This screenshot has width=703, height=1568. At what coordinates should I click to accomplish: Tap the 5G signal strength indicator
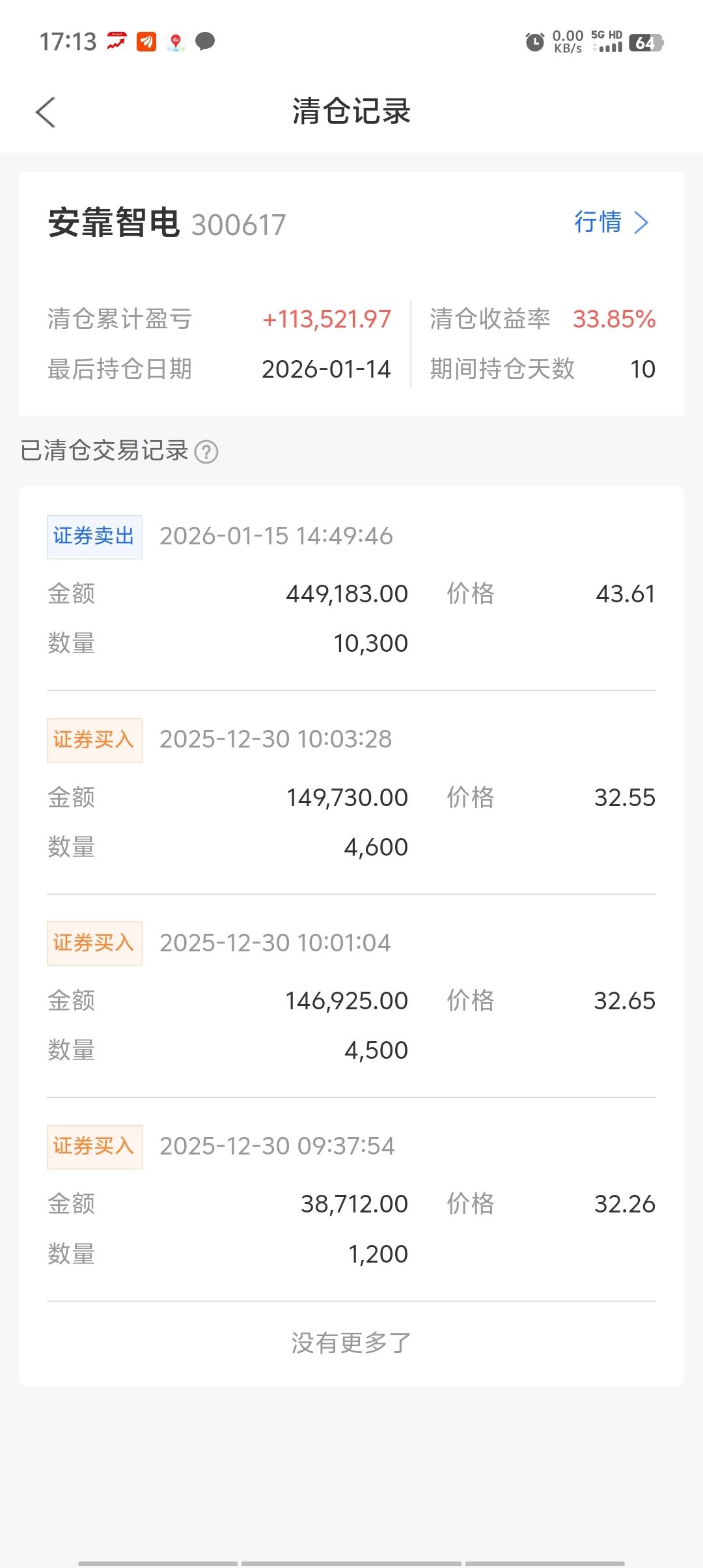(607, 42)
